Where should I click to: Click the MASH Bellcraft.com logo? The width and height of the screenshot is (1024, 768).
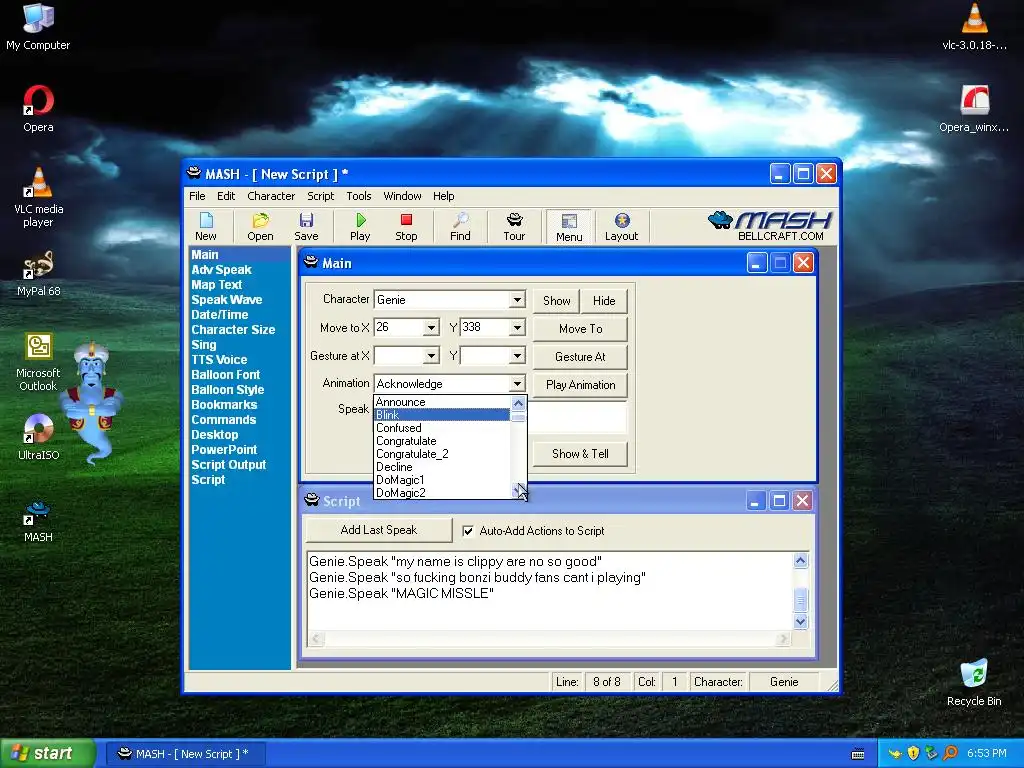pyautogui.click(x=770, y=226)
